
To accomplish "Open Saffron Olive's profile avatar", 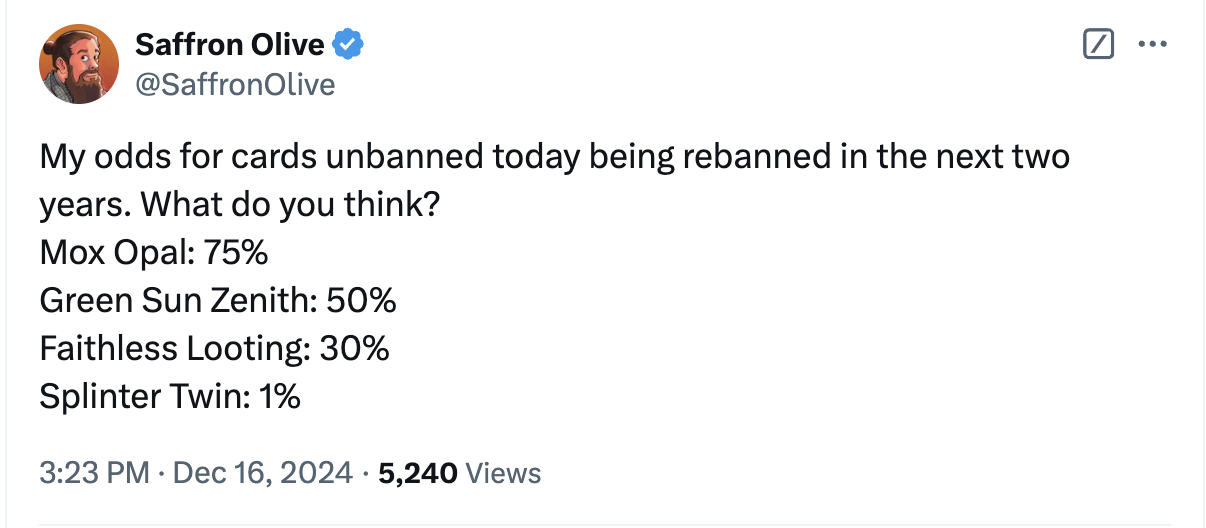I will (x=80, y=64).
